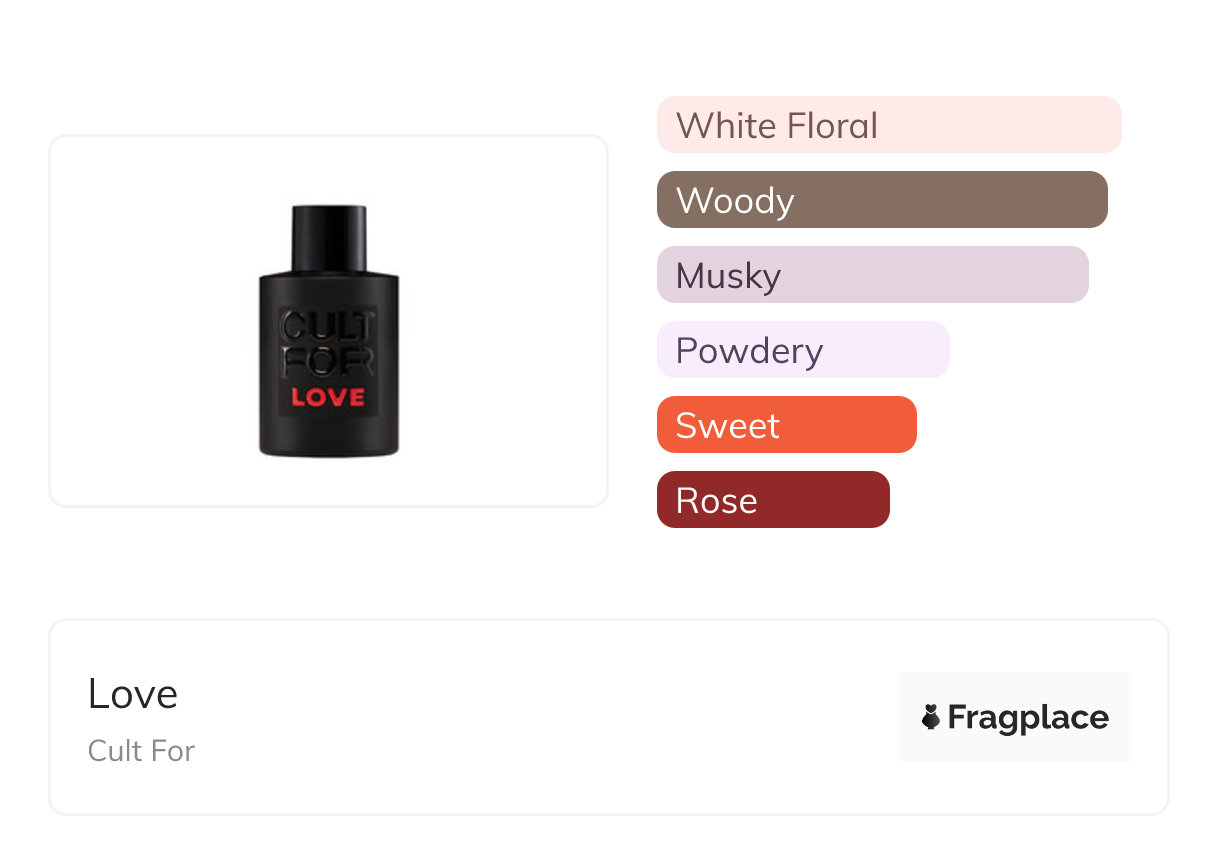Click the bottle's black cap
The height and width of the screenshot is (864, 1218).
pos(329,237)
